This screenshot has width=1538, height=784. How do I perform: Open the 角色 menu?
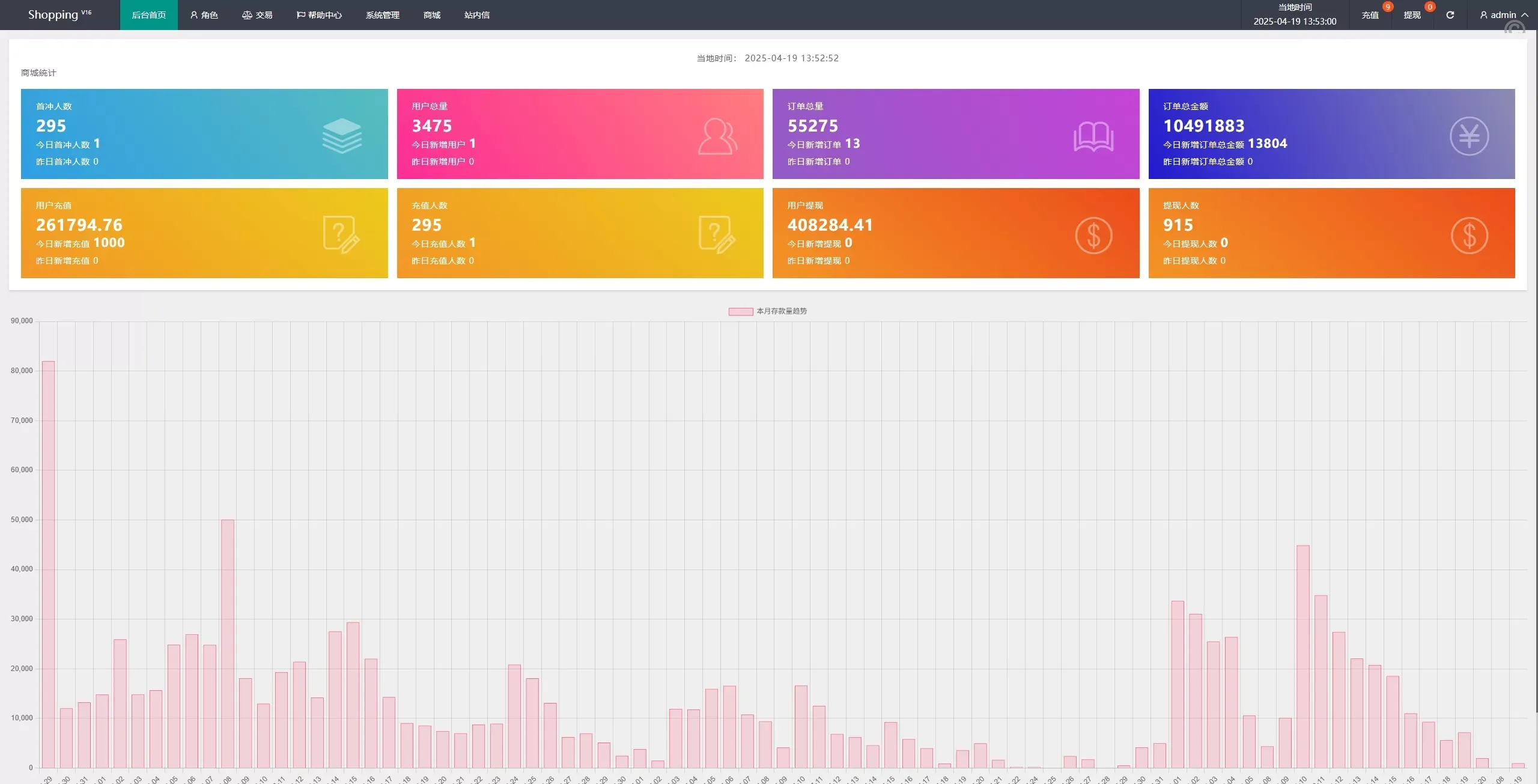(x=204, y=15)
